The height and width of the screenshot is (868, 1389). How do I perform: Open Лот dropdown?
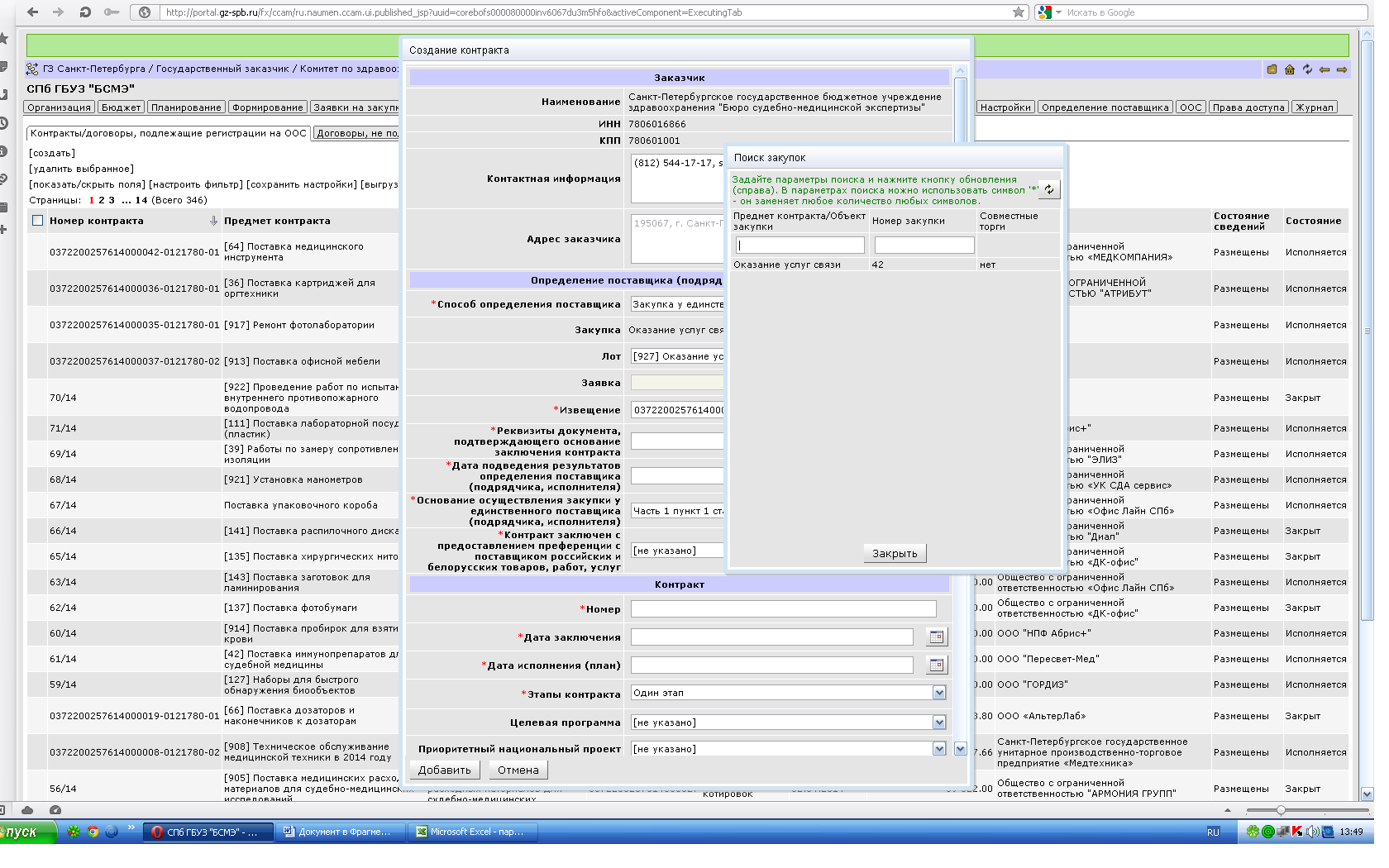[677, 356]
